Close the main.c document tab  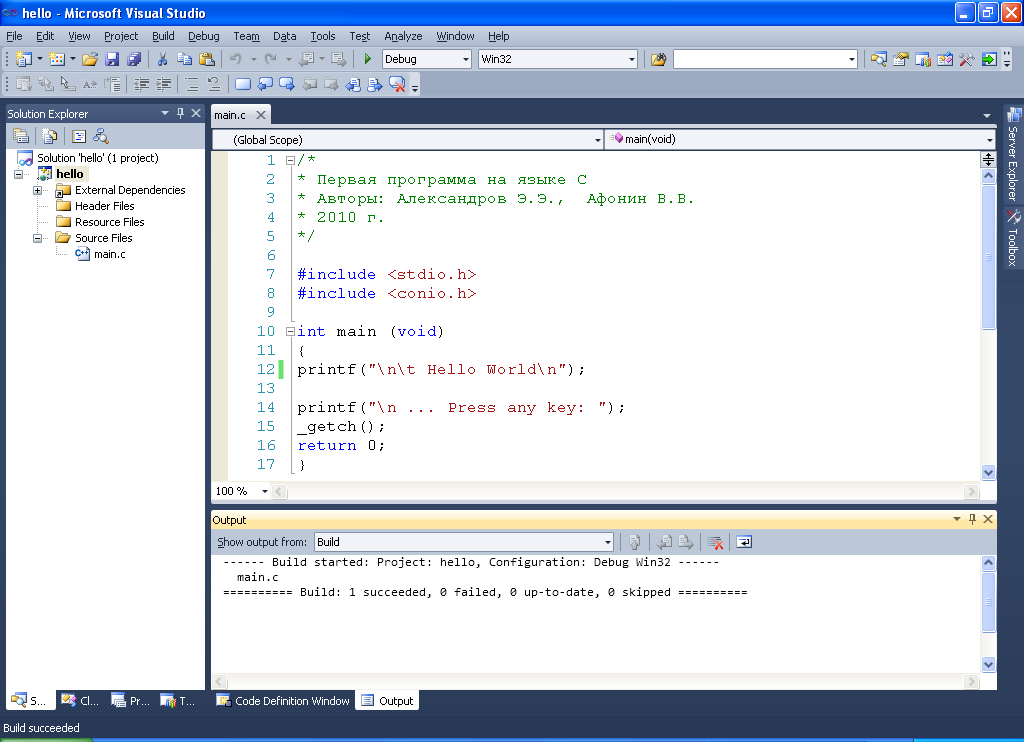(261, 115)
